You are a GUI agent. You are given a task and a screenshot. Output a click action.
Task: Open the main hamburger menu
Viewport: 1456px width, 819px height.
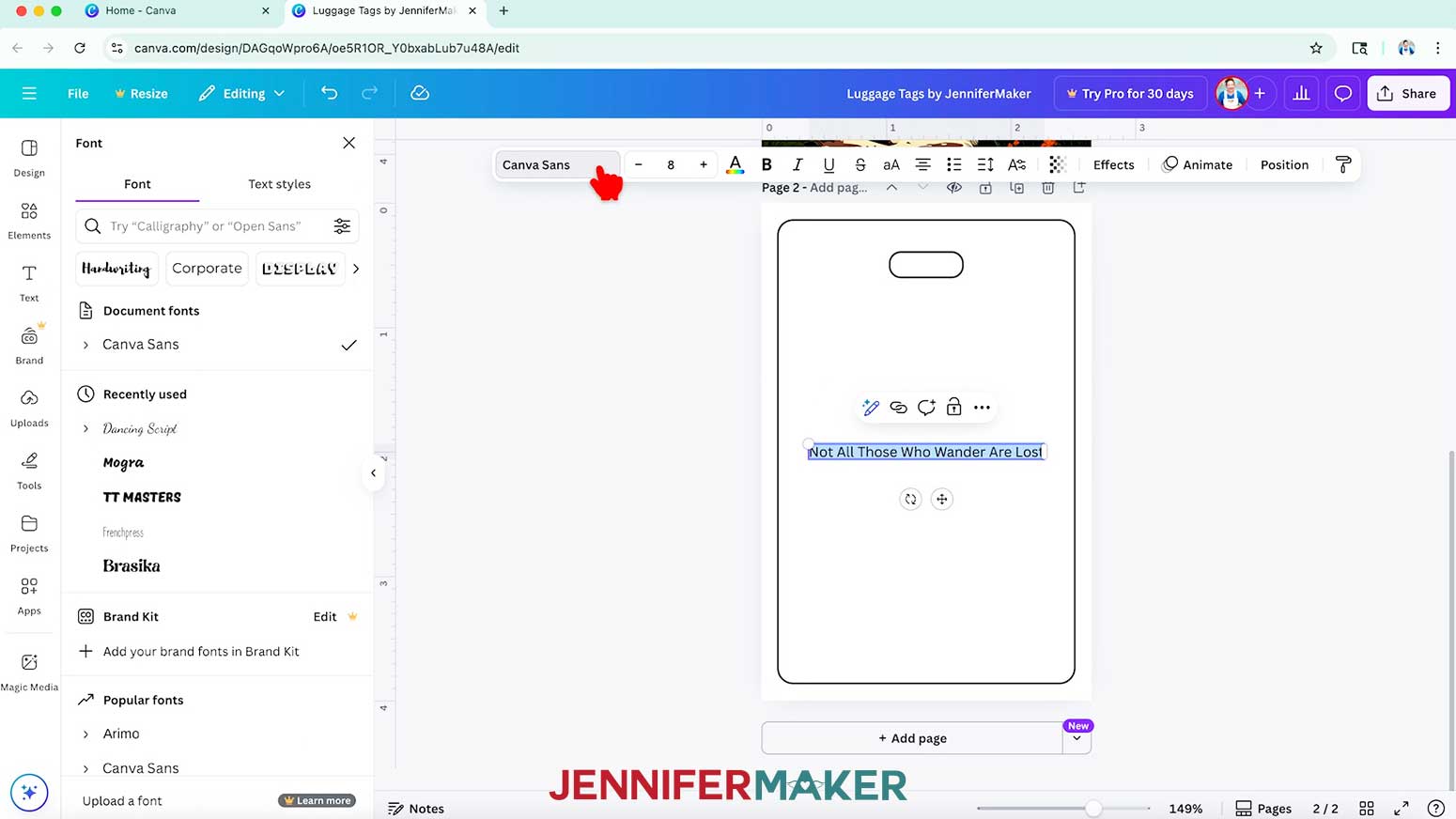tap(29, 93)
